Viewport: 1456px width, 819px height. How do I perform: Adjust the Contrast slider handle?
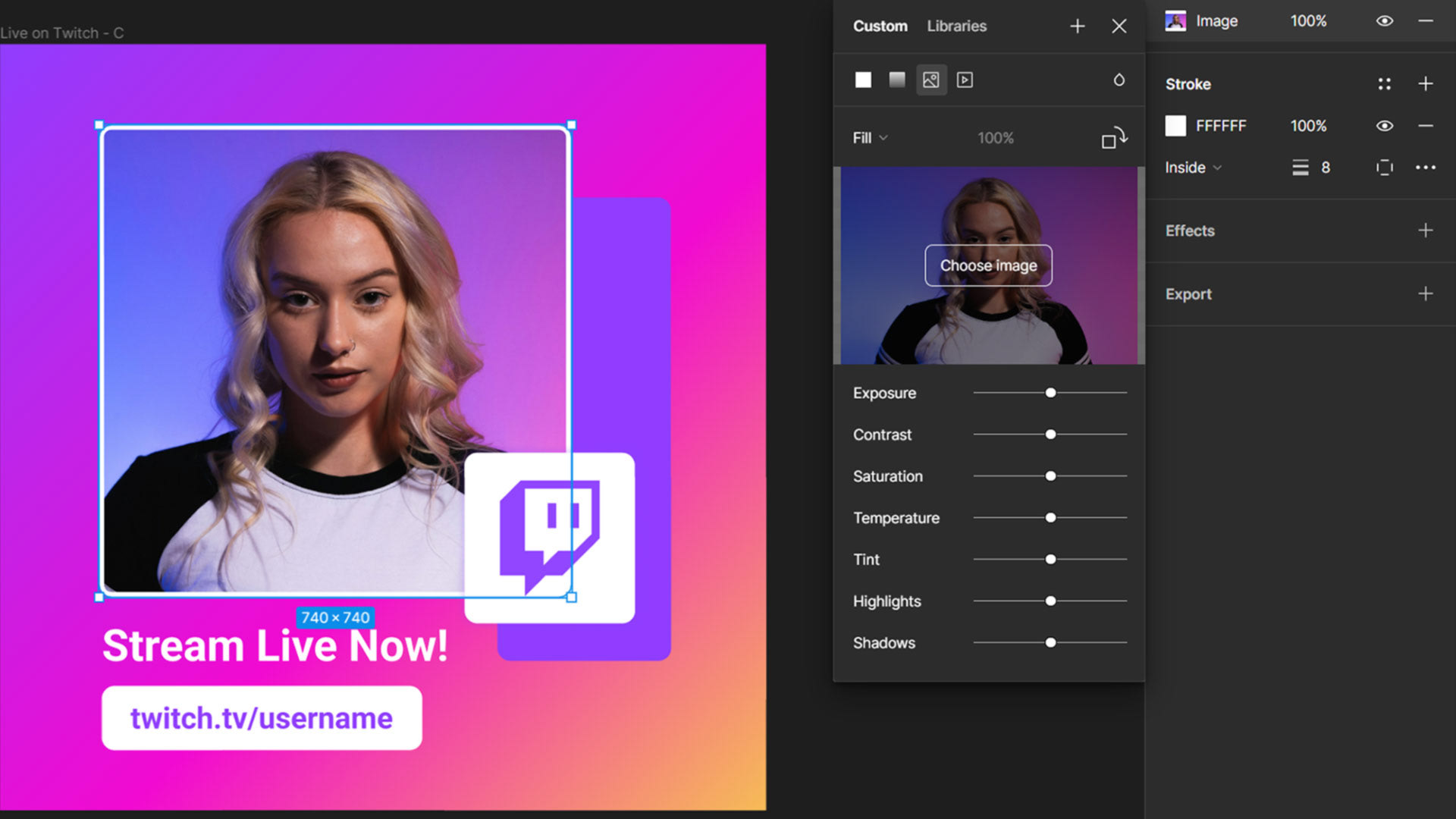1050,435
